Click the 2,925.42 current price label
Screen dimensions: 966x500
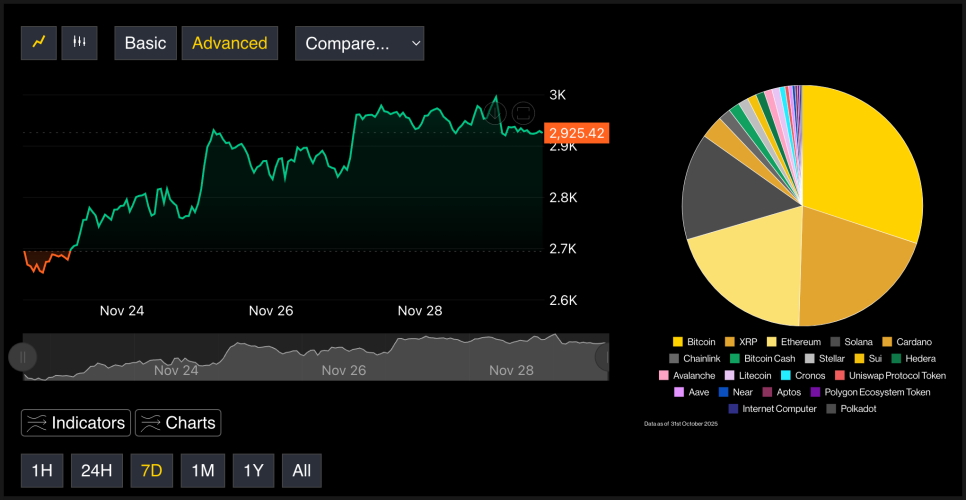point(578,133)
